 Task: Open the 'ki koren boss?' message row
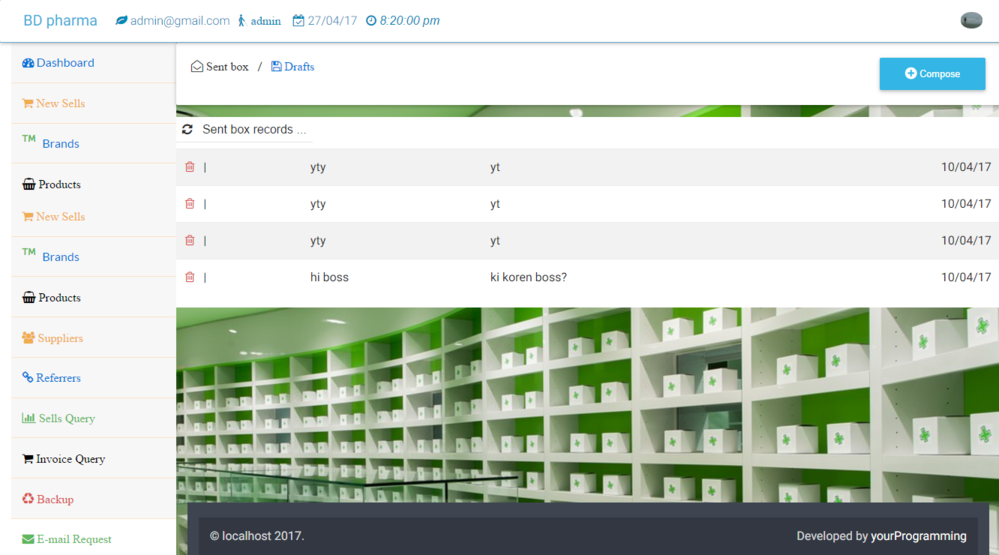coord(528,277)
